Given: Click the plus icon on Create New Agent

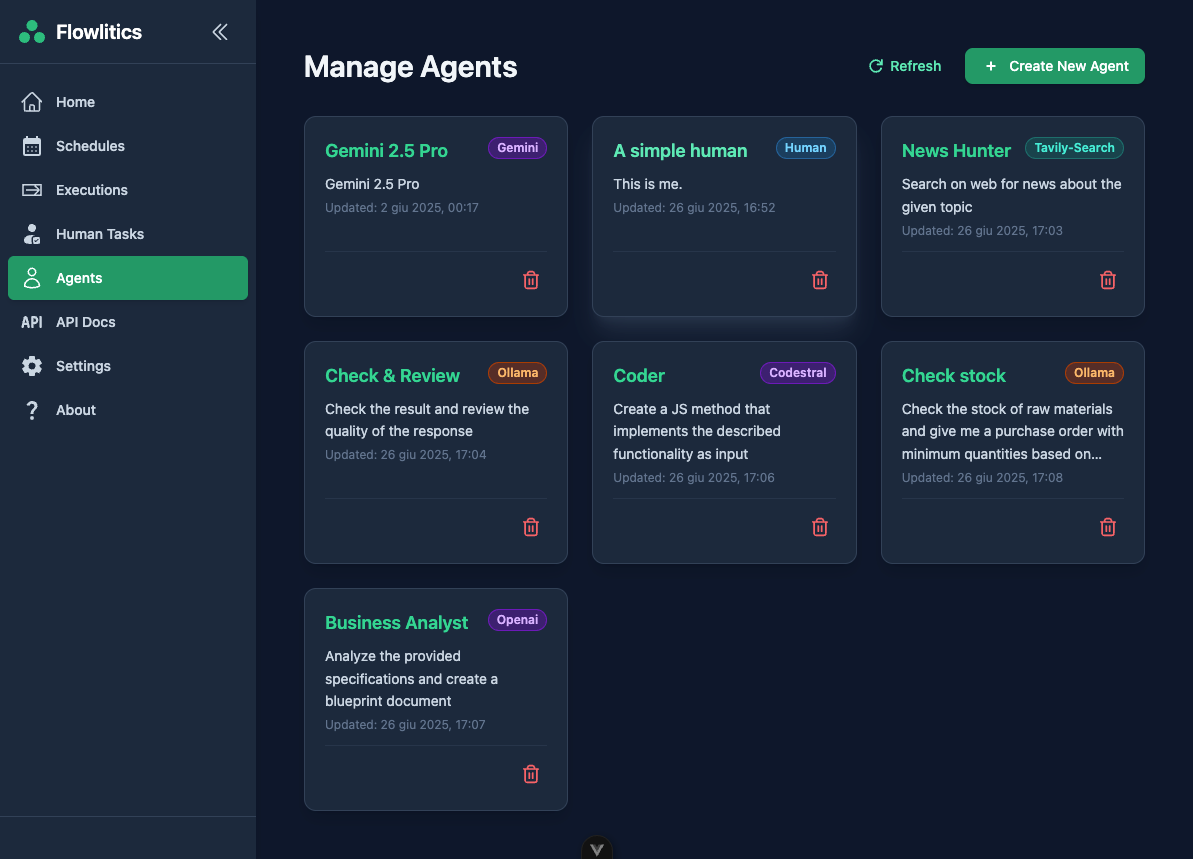Looking at the screenshot, I should 991,66.
